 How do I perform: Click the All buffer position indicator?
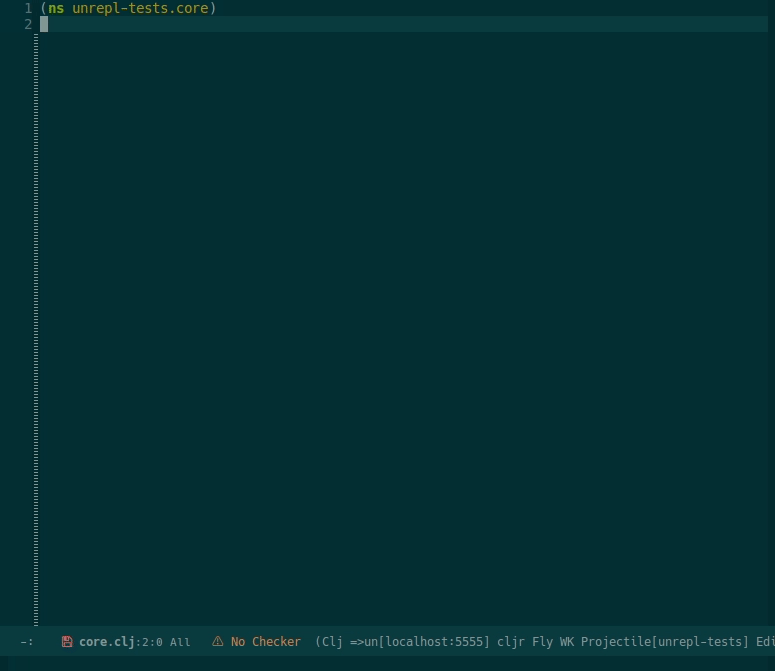(x=180, y=642)
